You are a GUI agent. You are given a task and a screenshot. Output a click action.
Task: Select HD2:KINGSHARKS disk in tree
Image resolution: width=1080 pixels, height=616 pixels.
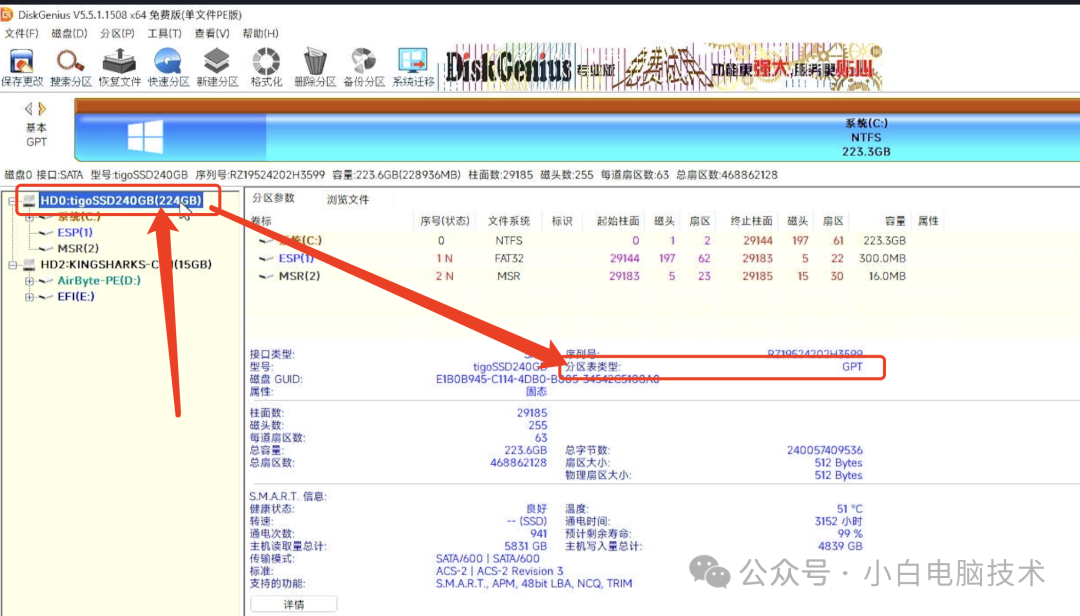tap(126, 264)
